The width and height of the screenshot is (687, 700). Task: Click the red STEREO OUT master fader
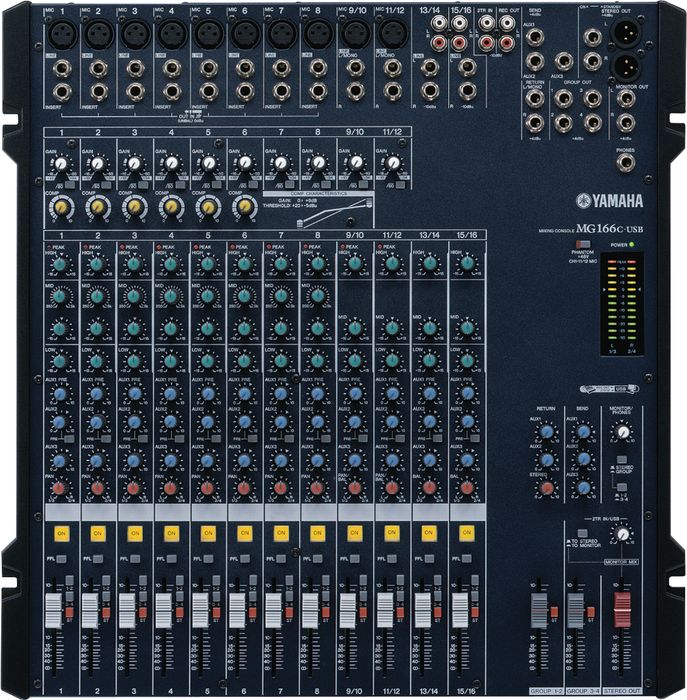622,607
